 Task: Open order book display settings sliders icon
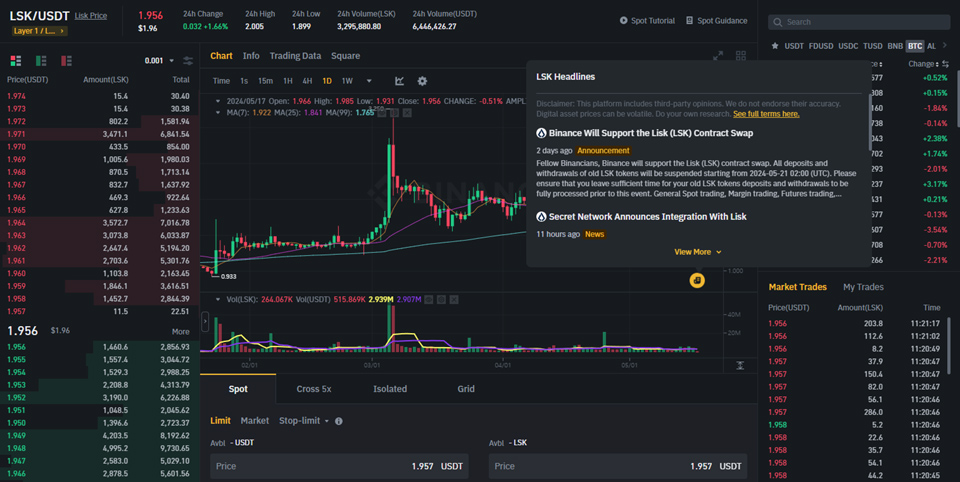pos(188,61)
